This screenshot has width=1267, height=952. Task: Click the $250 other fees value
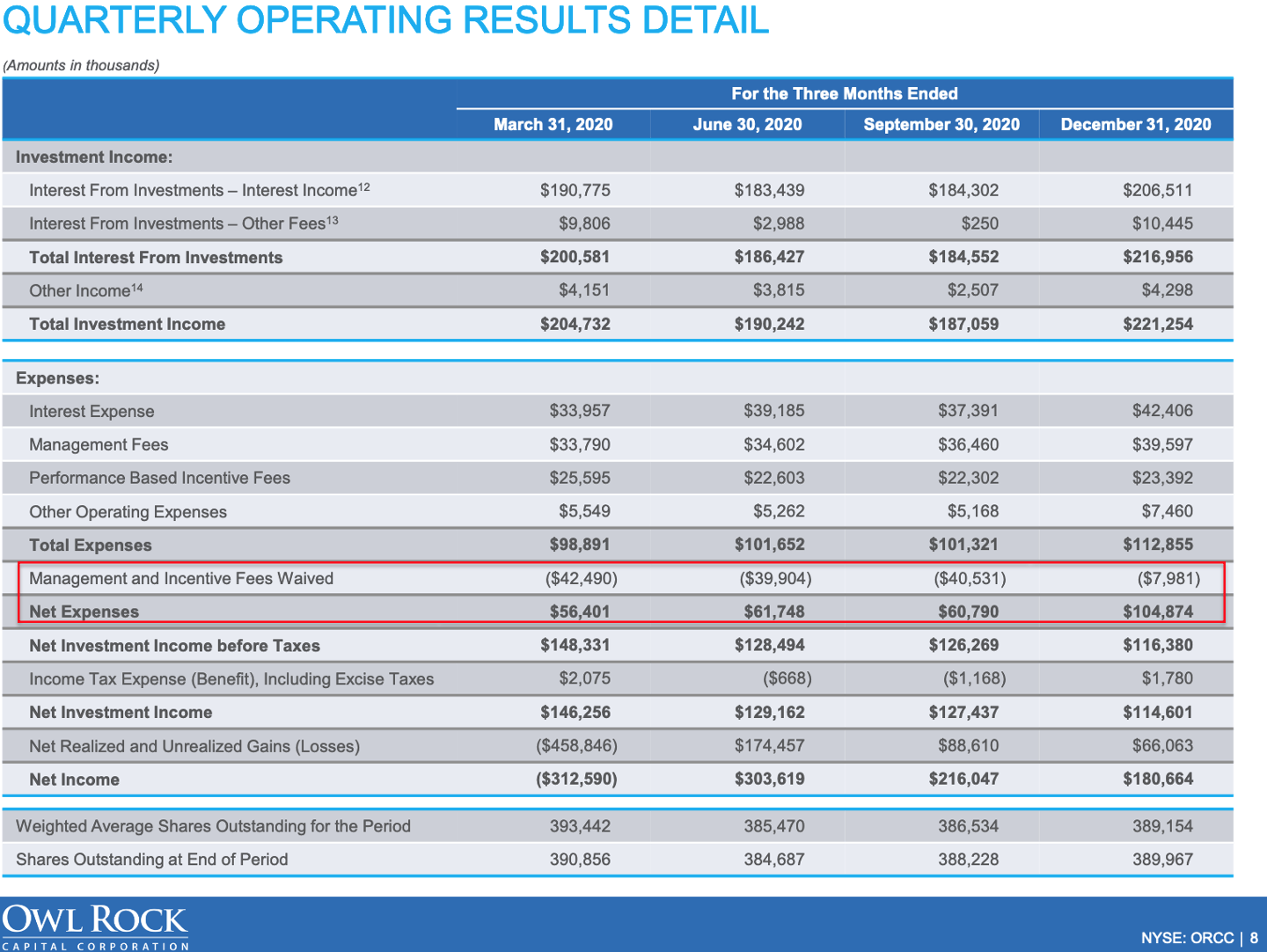point(980,223)
